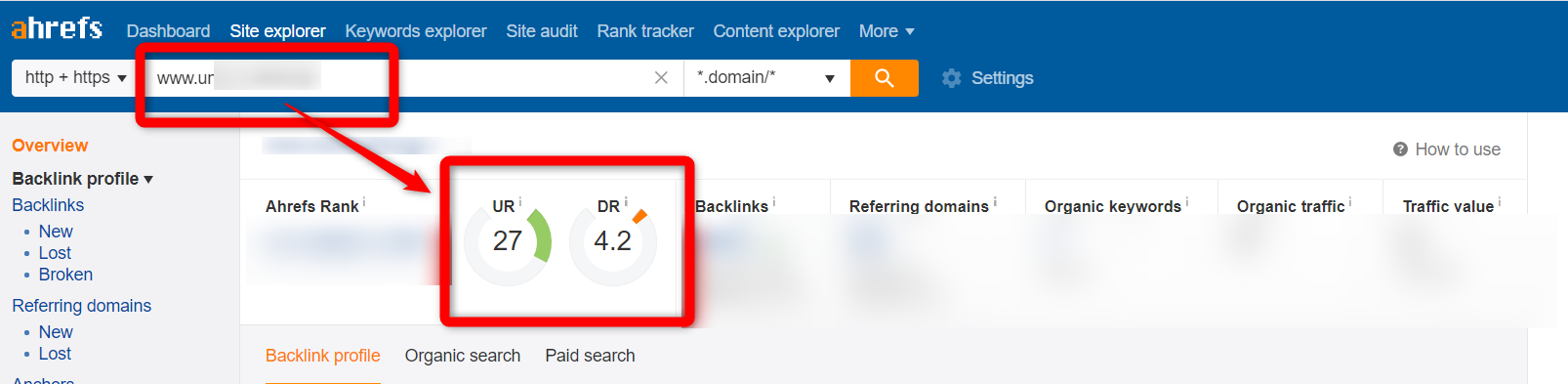Click the How to use question icon
The image size is (1568, 384).
pyautogui.click(x=1400, y=149)
